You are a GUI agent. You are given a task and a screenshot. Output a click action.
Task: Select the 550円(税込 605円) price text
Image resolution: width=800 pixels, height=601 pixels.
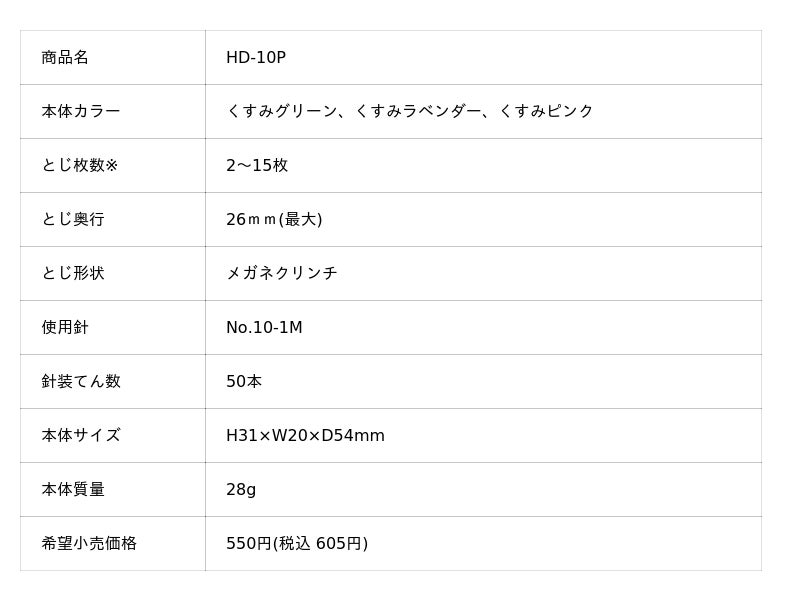(297, 544)
